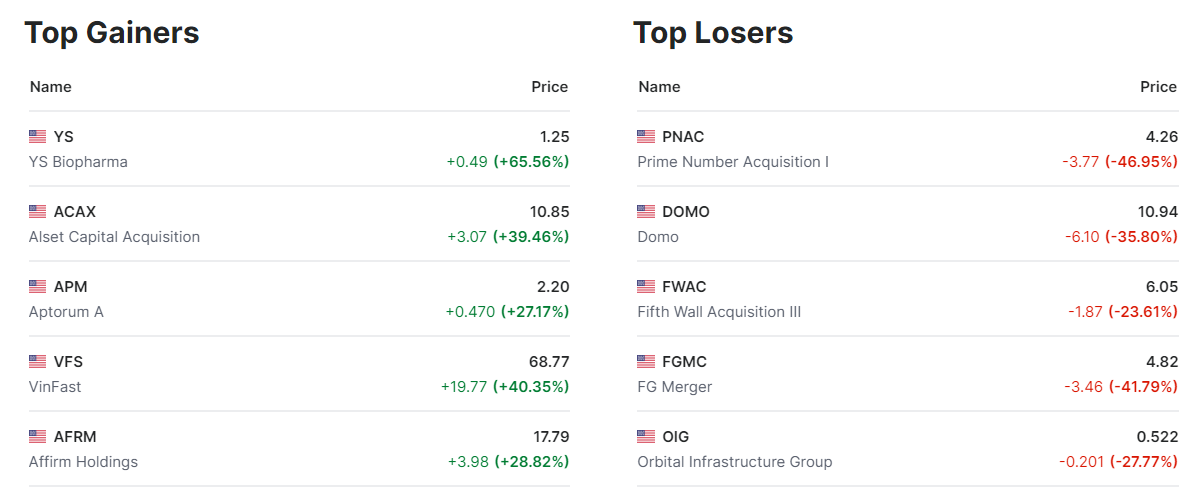Image resolution: width=1201 pixels, height=495 pixels.
Task: Open the VinFast company name link
Action: [x=55, y=387]
